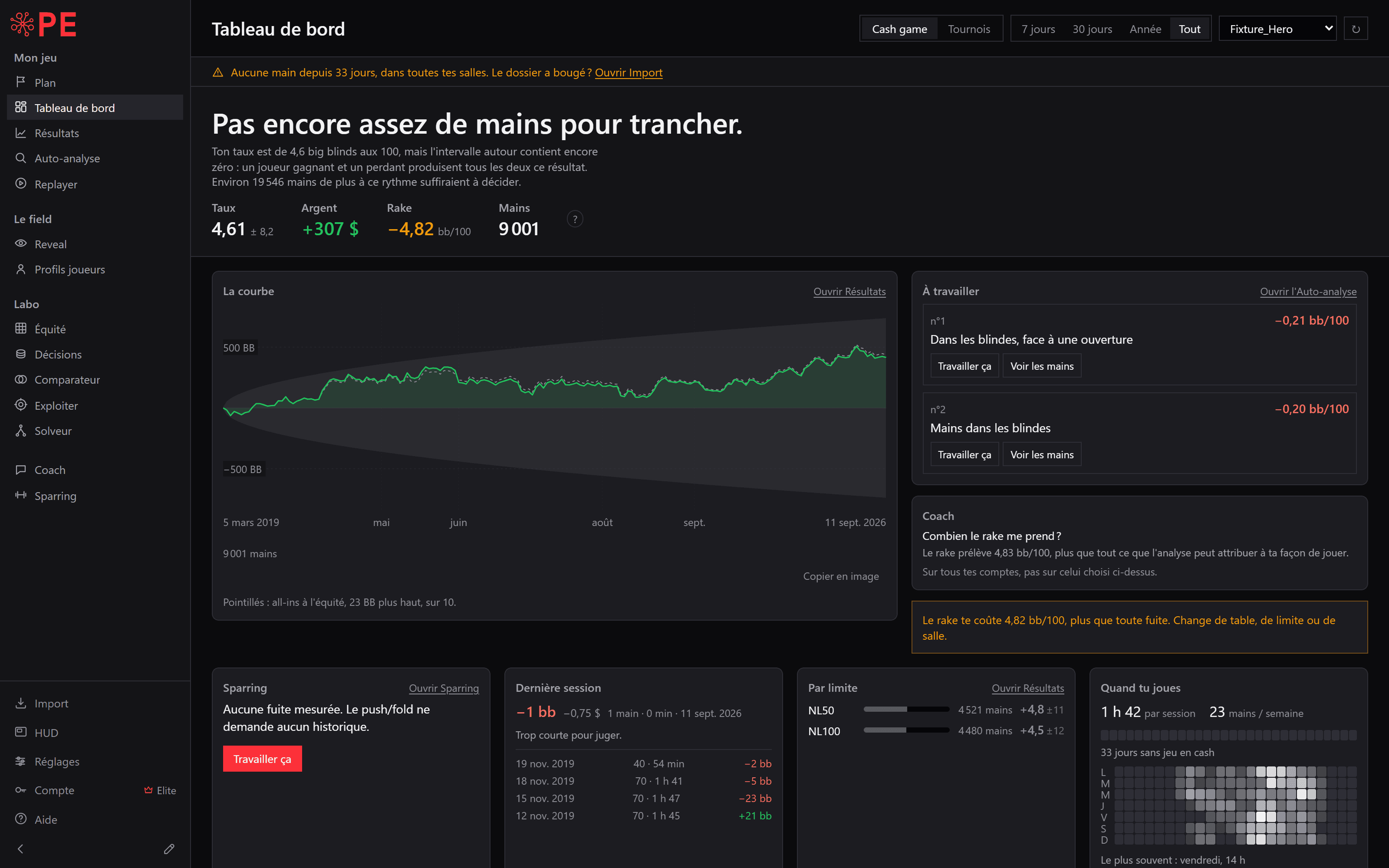This screenshot has height=868, width=1389.
Task: Refresh the dashboard with the reload icon
Action: click(x=1356, y=29)
